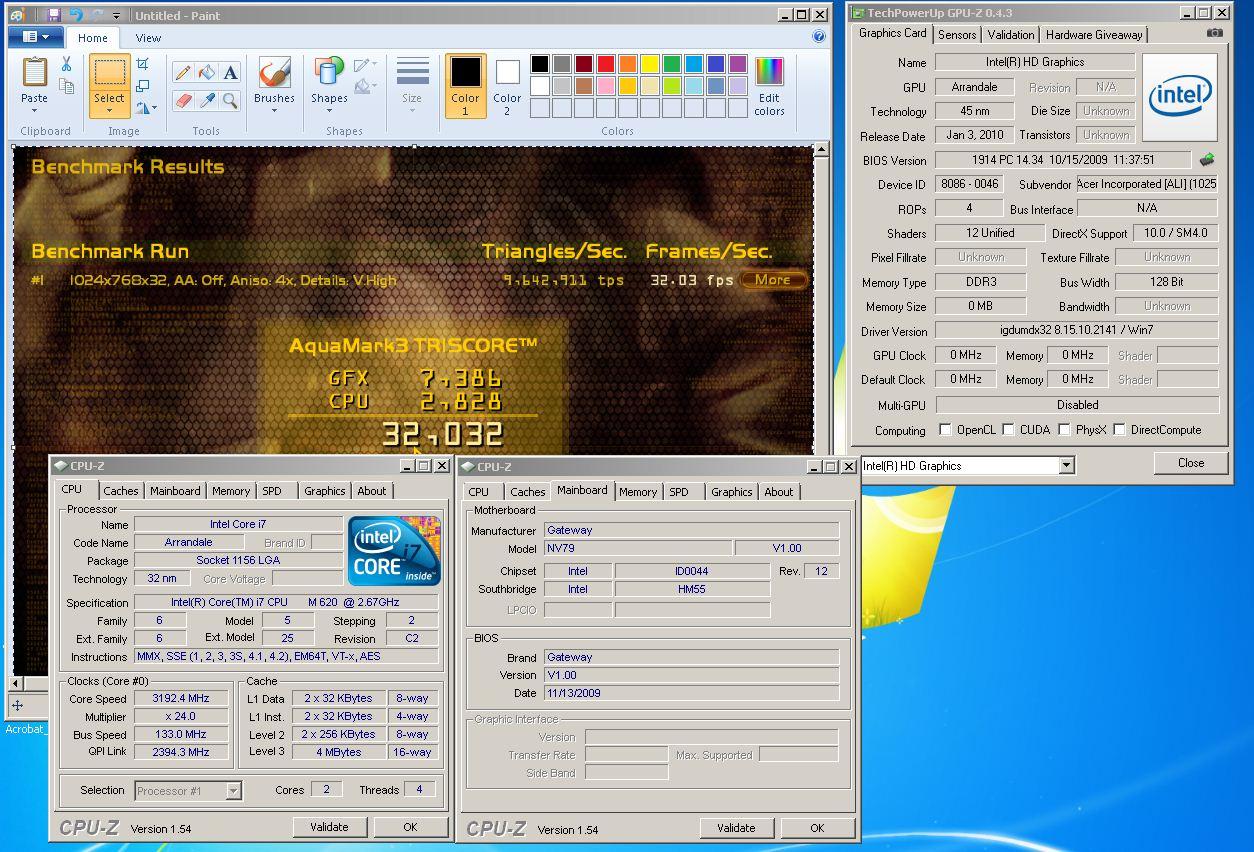Image resolution: width=1254 pixels, height=852 pixels.
Task: Click the GPU-Z camera screenshot icon
Action: pos(1214,33)
